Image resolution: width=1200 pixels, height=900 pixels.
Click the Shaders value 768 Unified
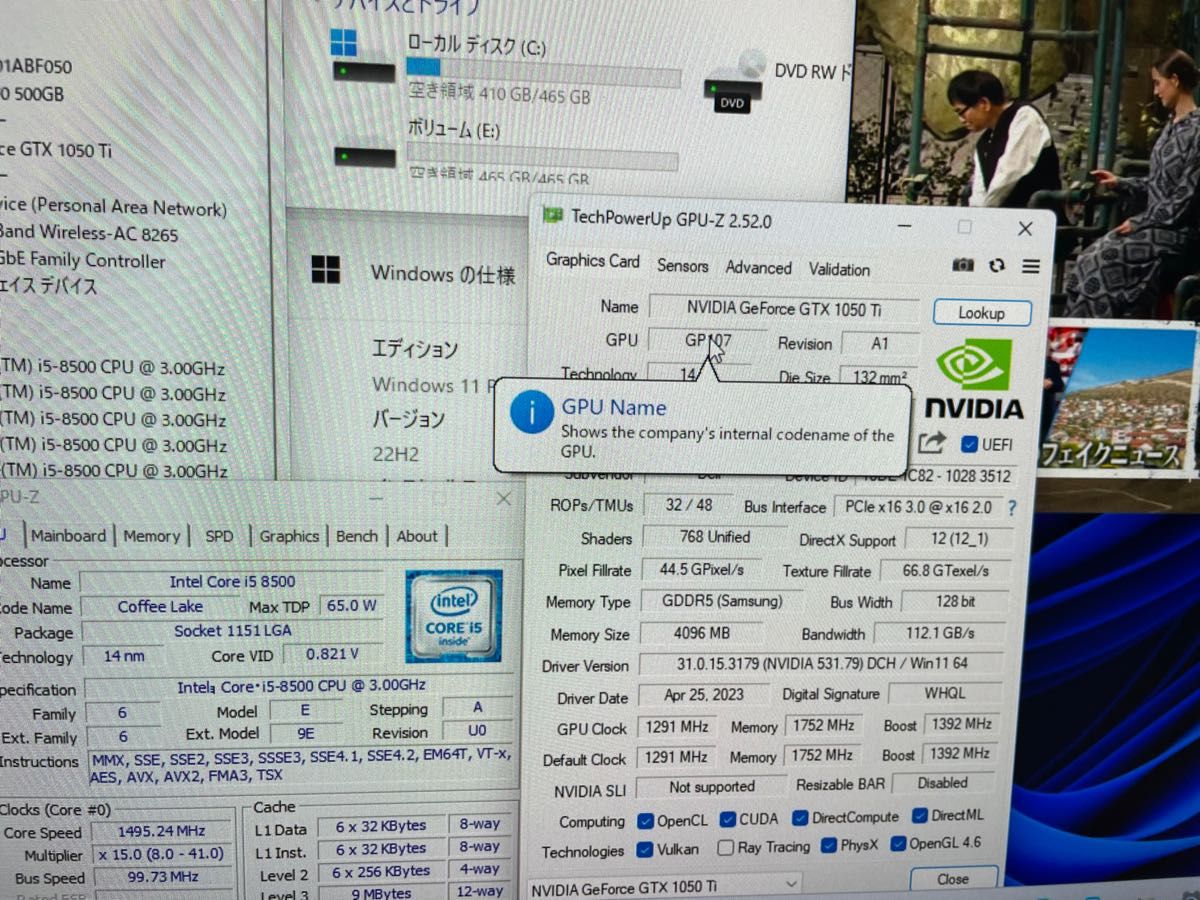pos(714,537)
